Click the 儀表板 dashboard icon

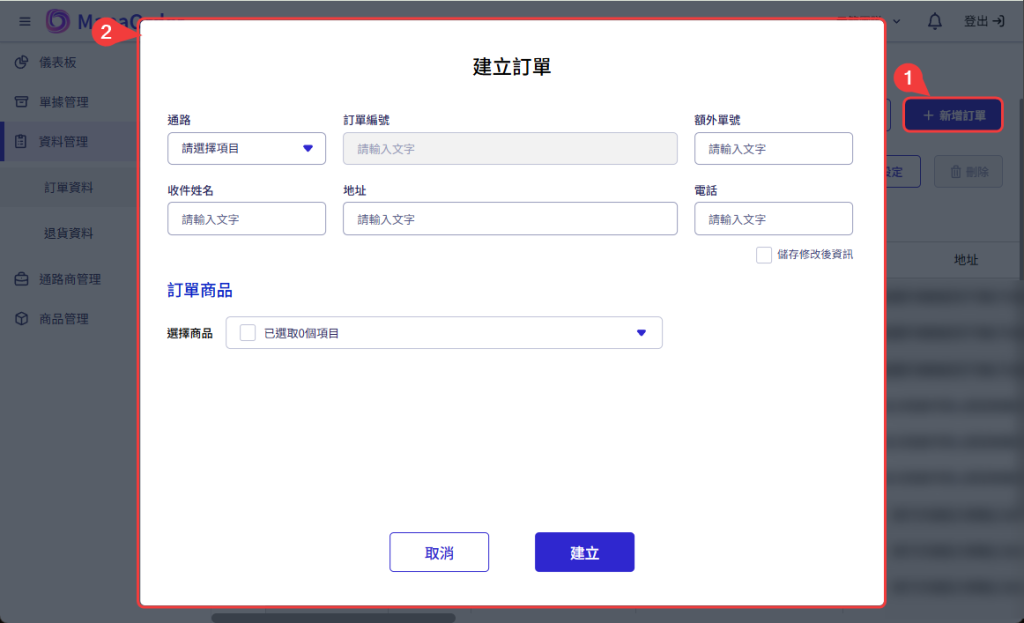(x=21, y=62)
